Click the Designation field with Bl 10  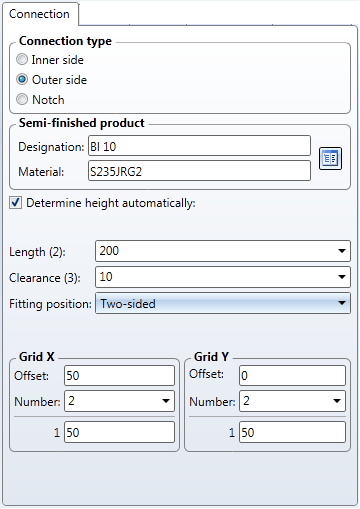point(199,146)
